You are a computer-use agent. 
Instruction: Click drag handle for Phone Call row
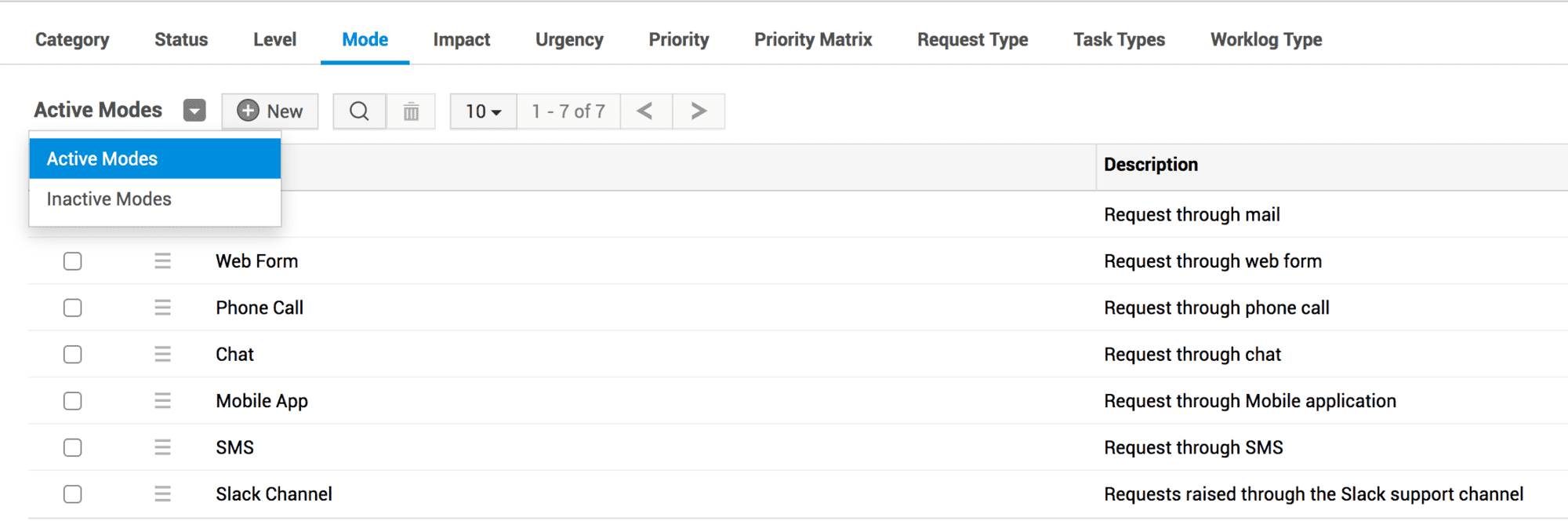tap(162, 308)
